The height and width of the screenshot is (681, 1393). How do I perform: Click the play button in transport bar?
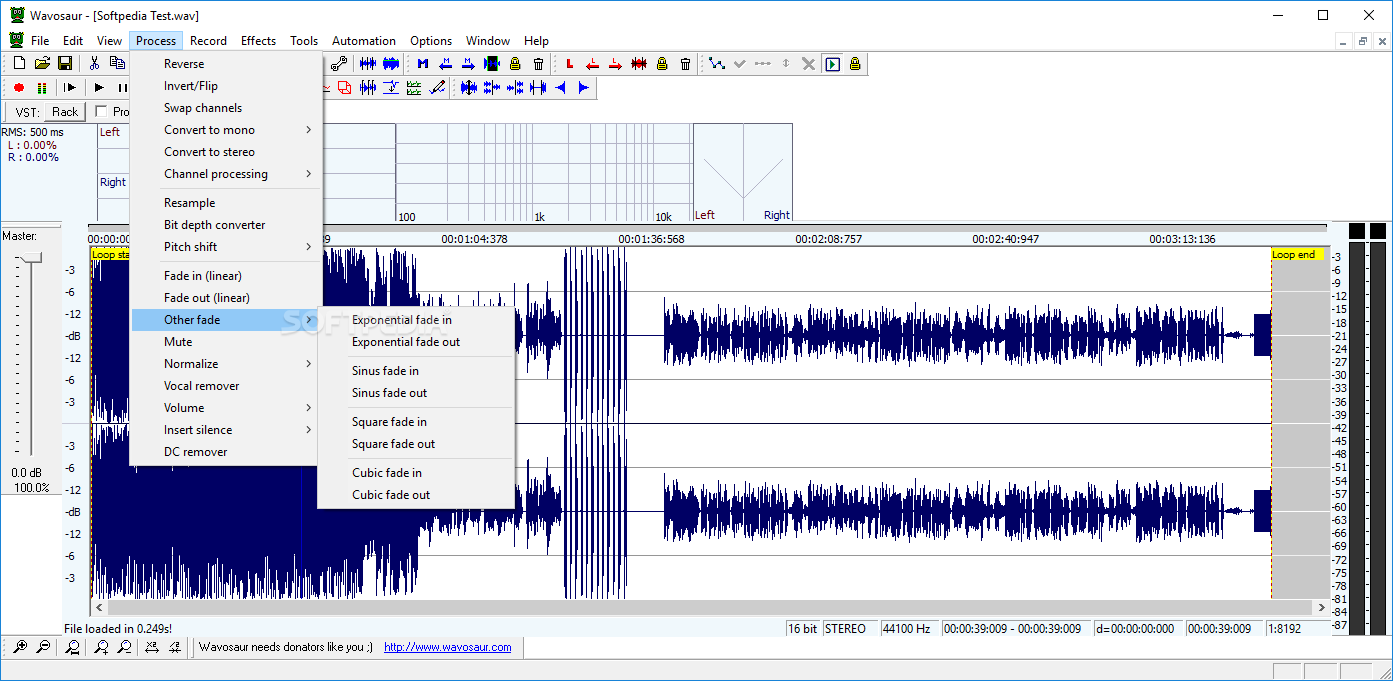click(99, 88)
